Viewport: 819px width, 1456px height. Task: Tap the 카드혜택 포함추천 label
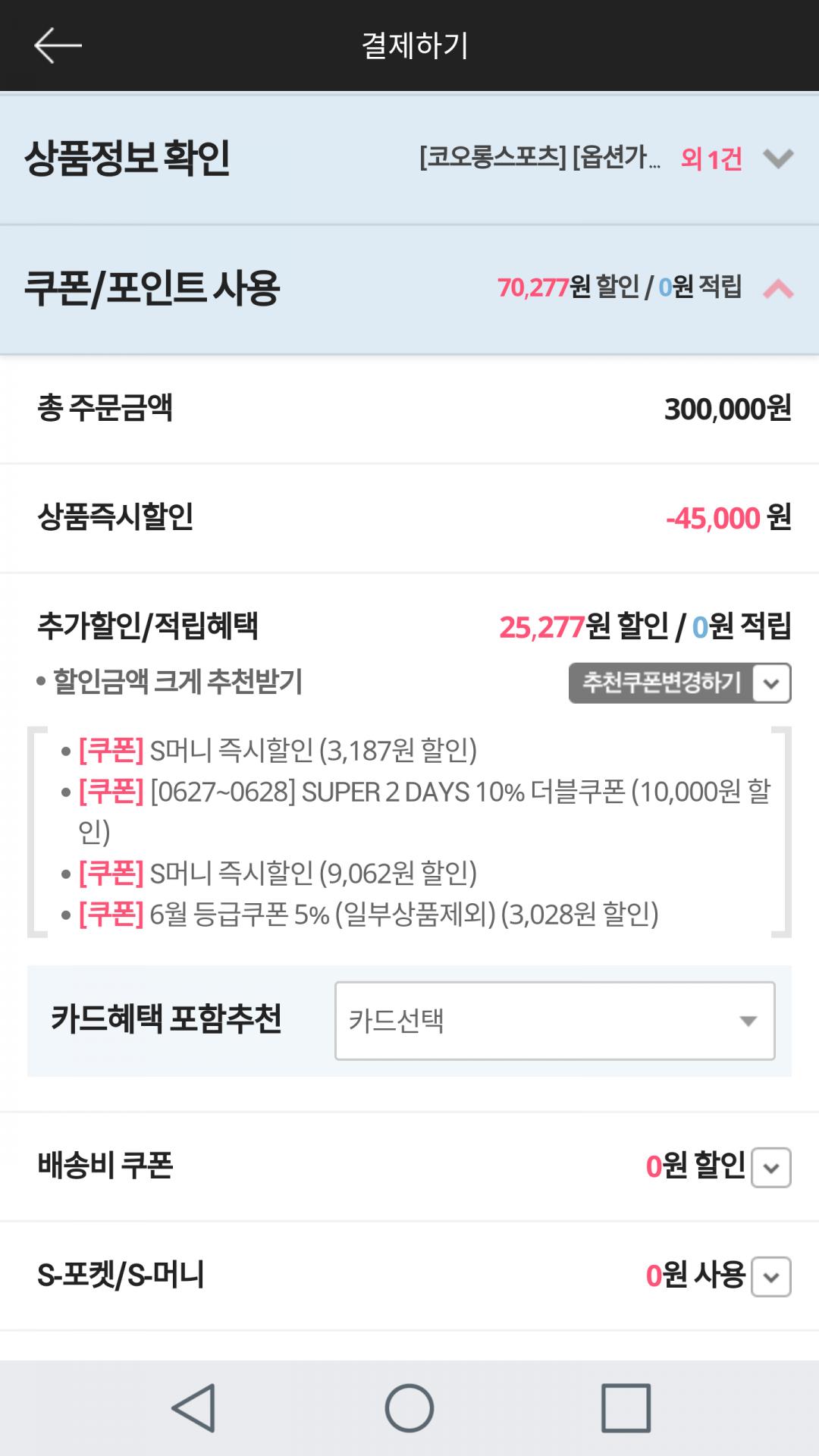click(x=166, y=1019)
